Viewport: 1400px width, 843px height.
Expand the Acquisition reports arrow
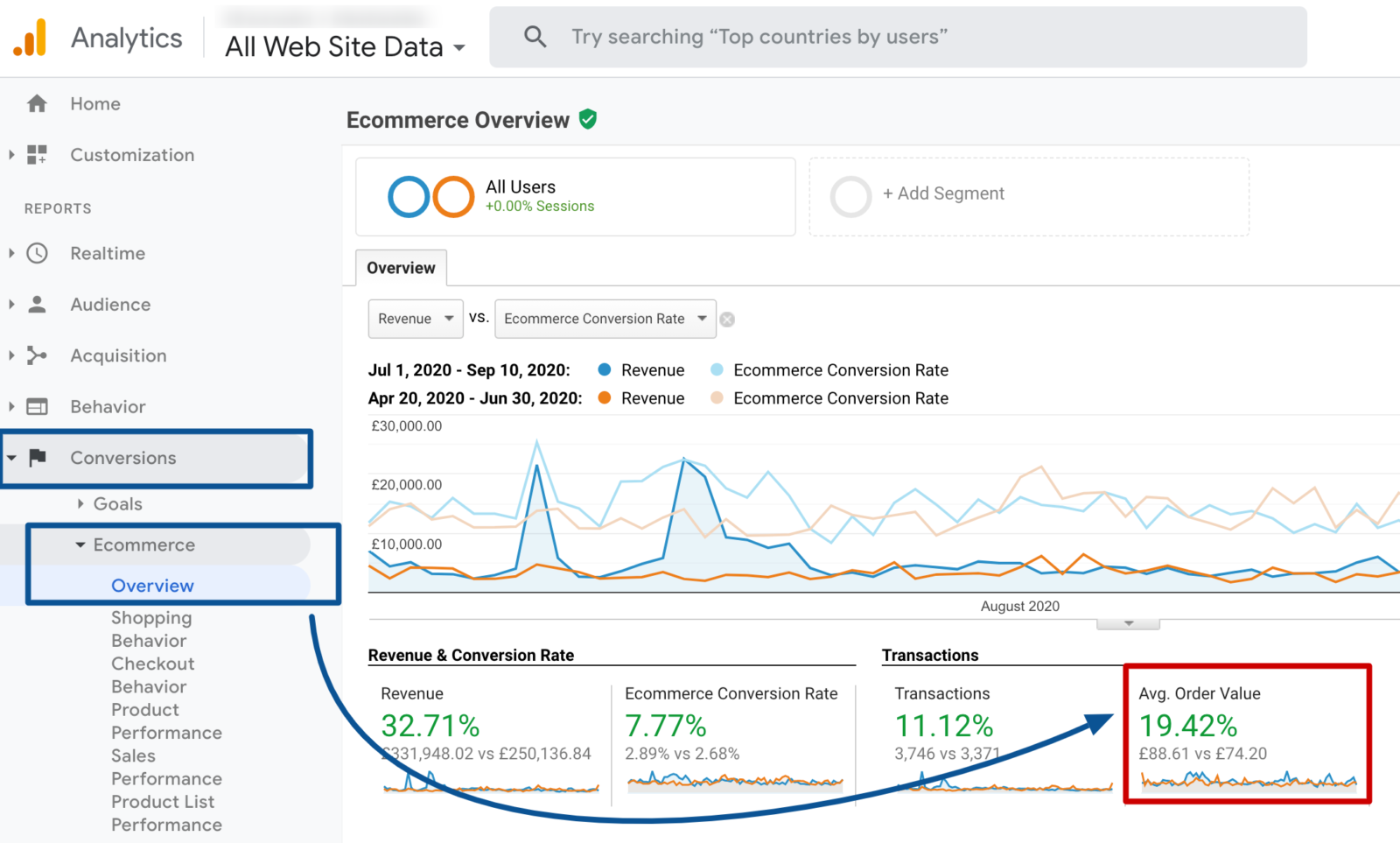point(11,355)
